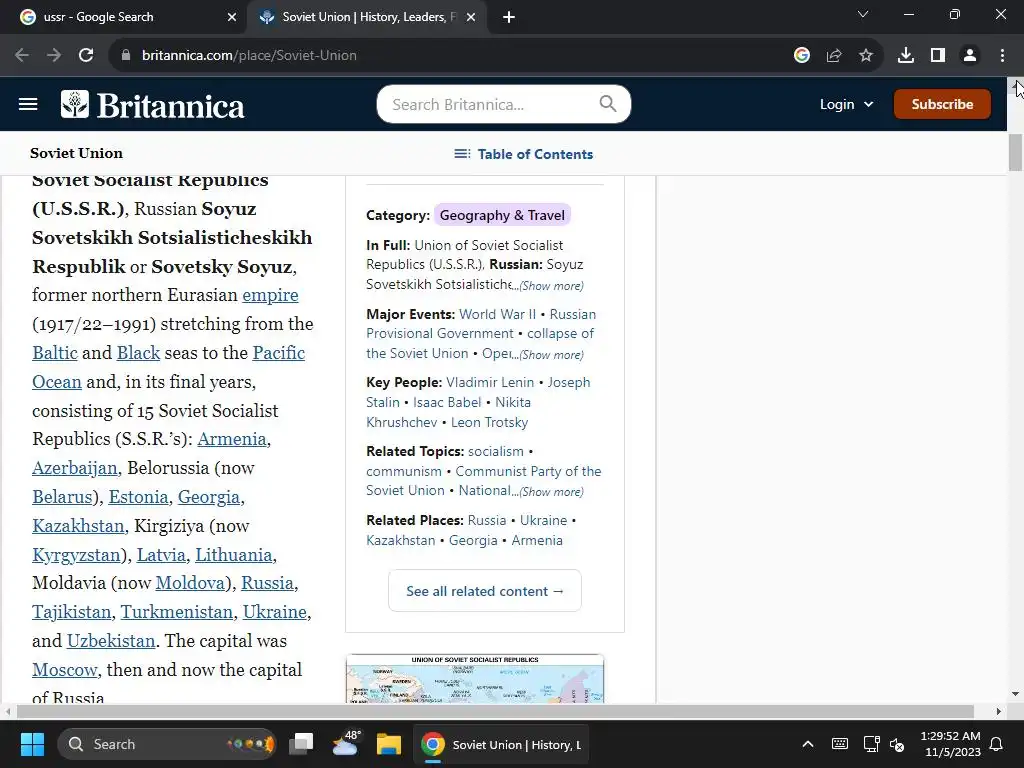Expand the Login dropdown
The width and height of the screenshot is (1024, 768).
[x=846, y=104]
